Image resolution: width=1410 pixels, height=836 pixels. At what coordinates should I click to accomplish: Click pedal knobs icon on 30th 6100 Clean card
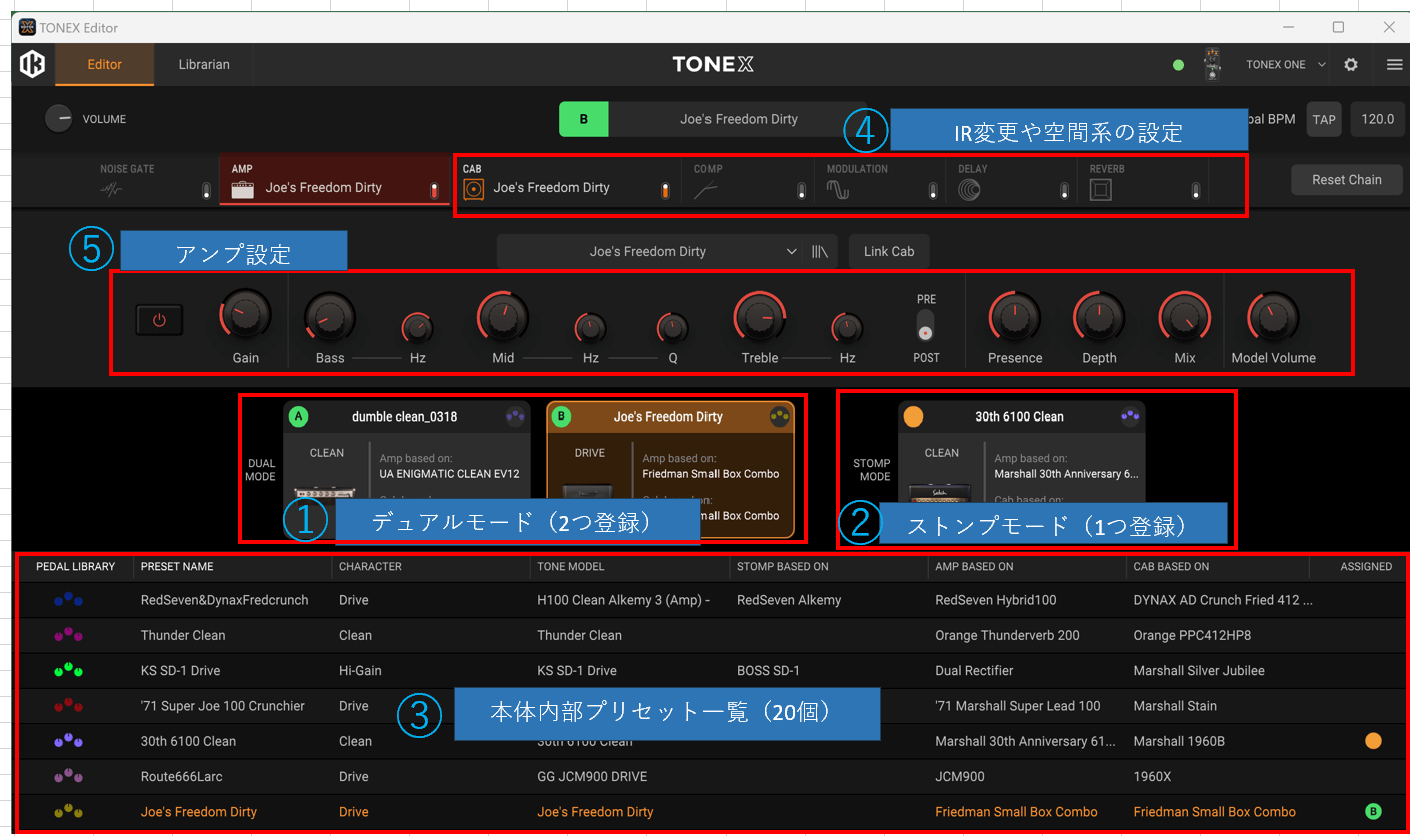1130,416
